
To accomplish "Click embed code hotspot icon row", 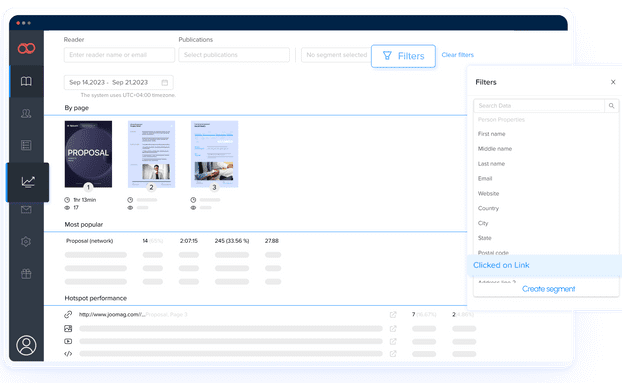I will (68, 354).
